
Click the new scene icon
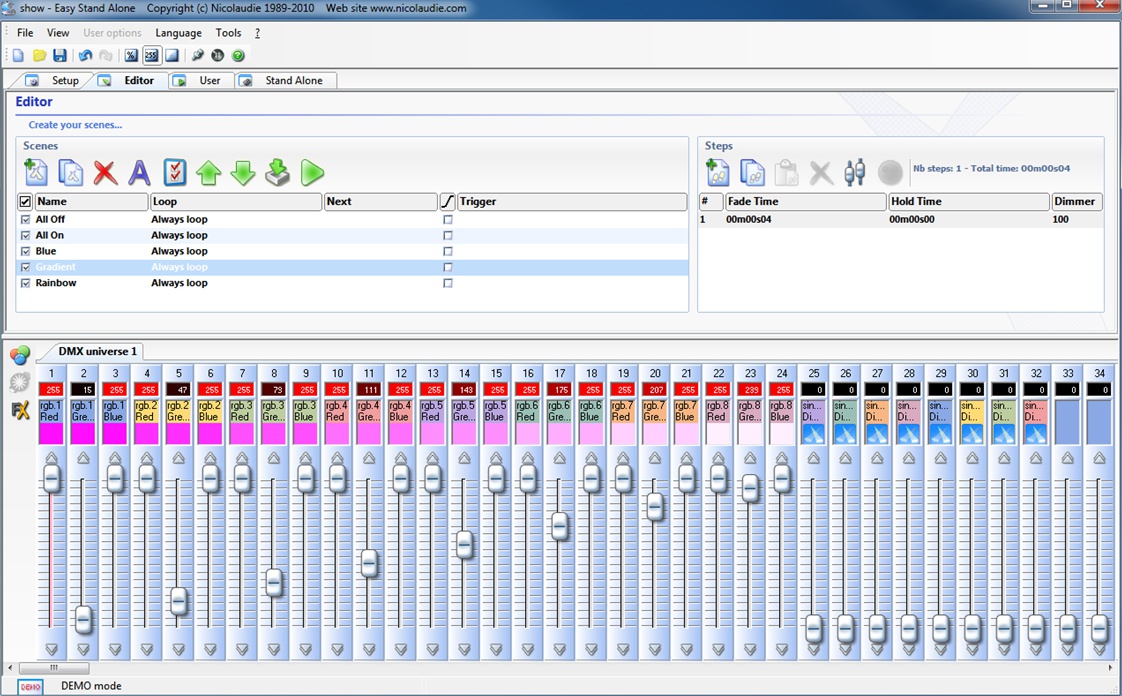36,172
